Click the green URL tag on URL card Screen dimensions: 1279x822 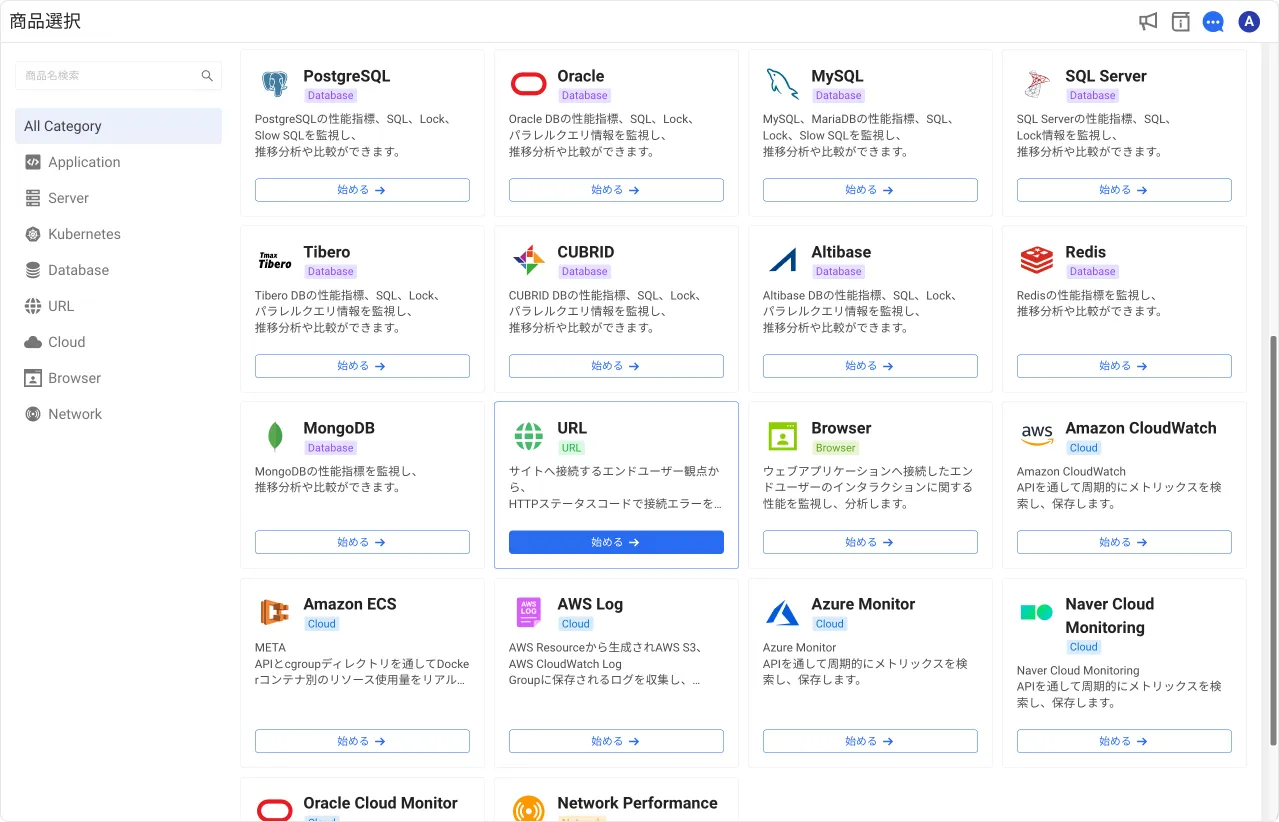click(571, 448)
